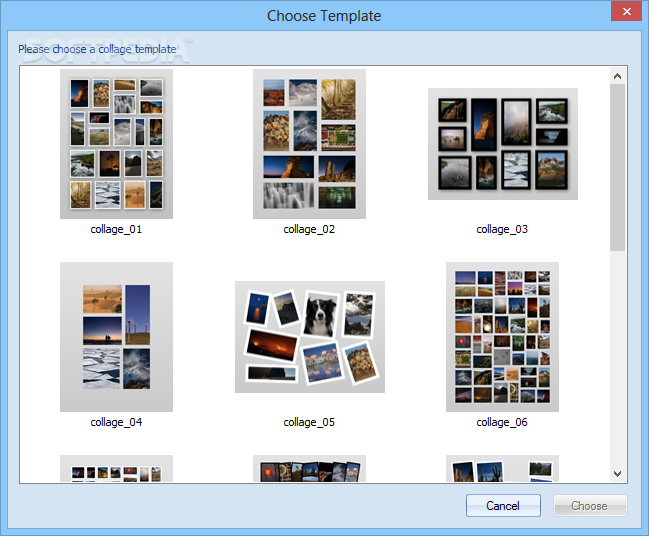Click the vertical scrollbar thumb
Image resolution: width=649 pixels, height=536 pixels.
coord(618,167)
